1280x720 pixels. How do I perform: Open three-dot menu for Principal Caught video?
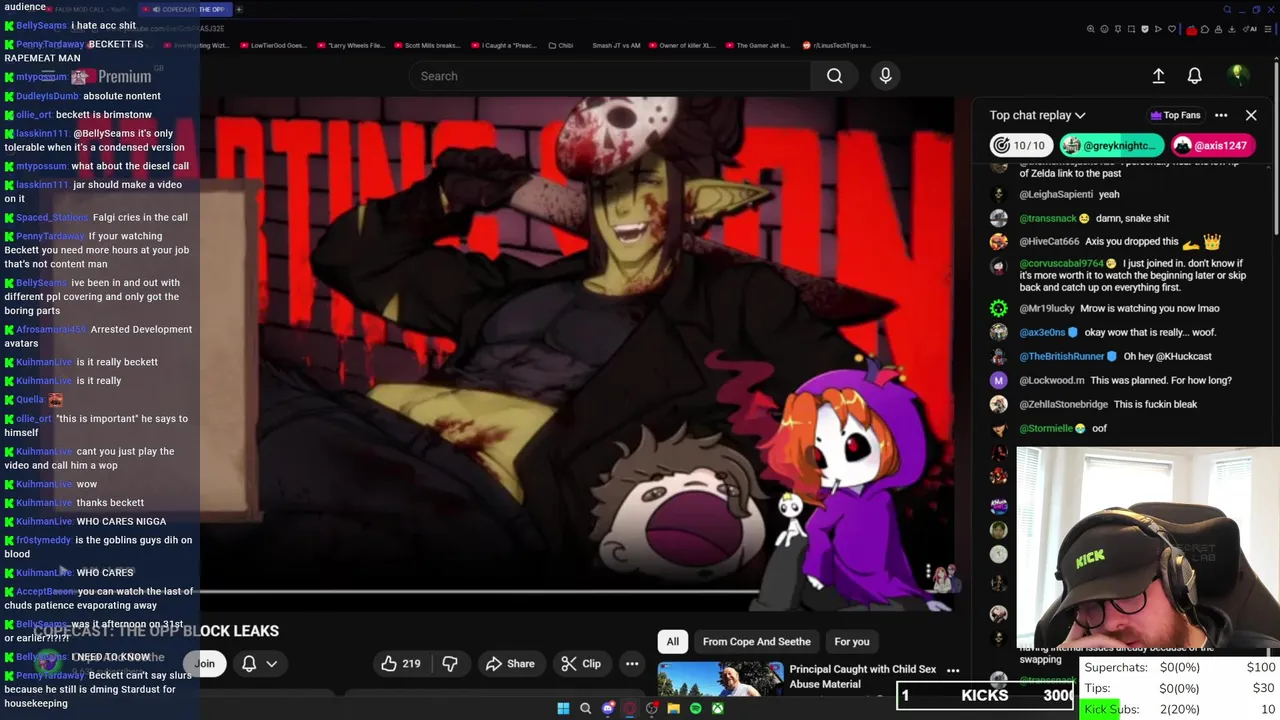pos(953,671)
